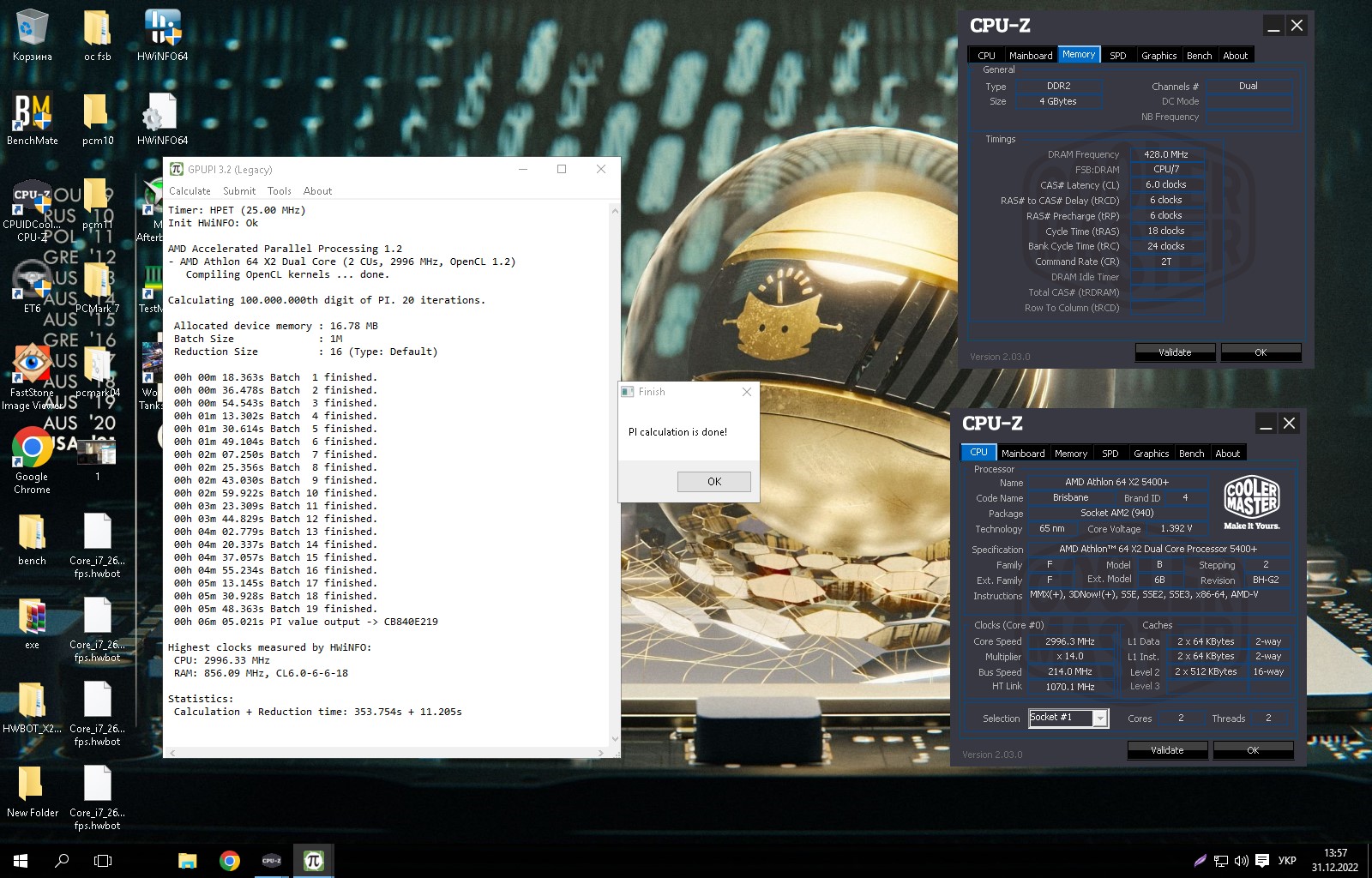Click the УКР language indicator
This screenshot has height=878, width=1372.
[1287, 861]
